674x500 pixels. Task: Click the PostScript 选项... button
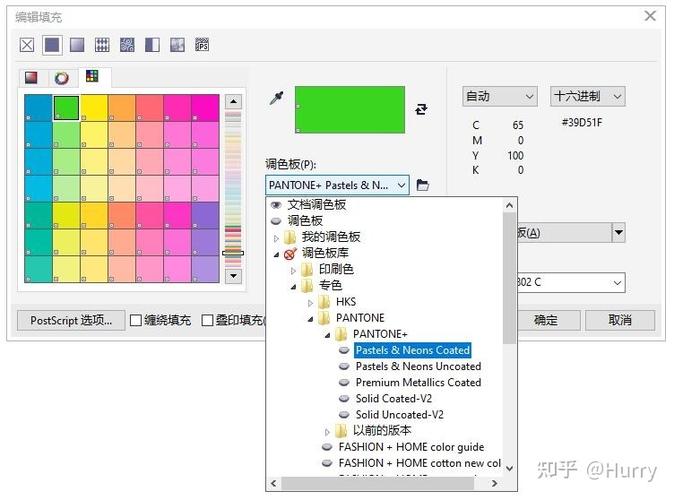[x=71, y=320]
